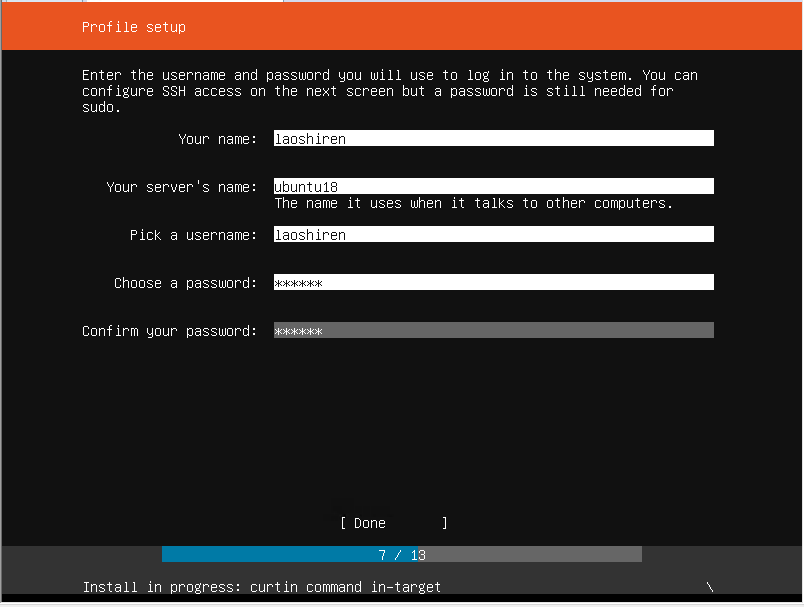Click the 'Your server's name:' label
The height and width of the screenshot is (607, 804).
coord(181,187)
